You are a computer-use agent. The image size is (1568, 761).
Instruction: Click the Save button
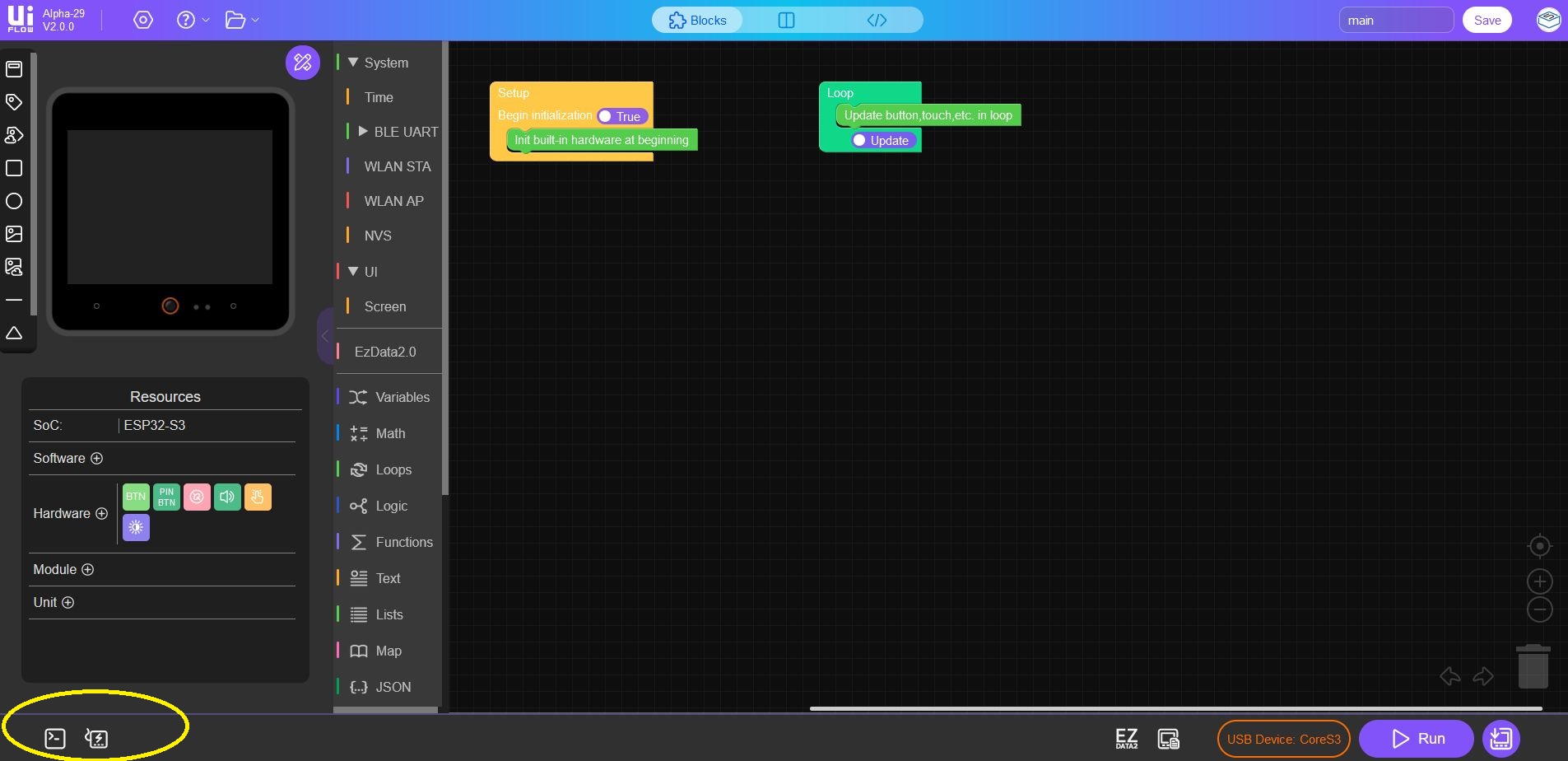(x=1487, y=21)
